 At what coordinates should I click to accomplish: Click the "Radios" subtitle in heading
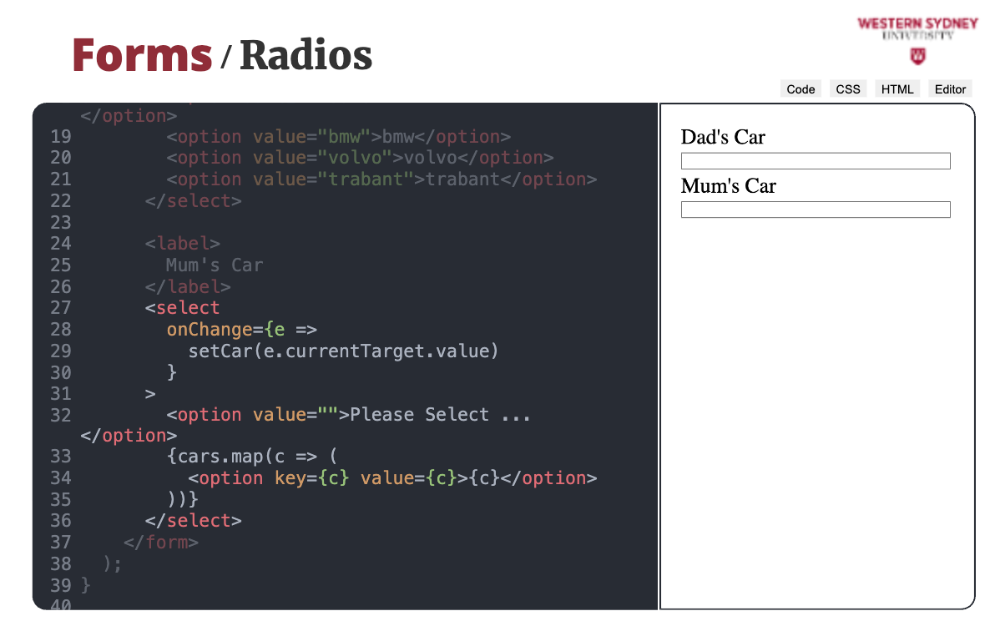(x=305, y=55)
